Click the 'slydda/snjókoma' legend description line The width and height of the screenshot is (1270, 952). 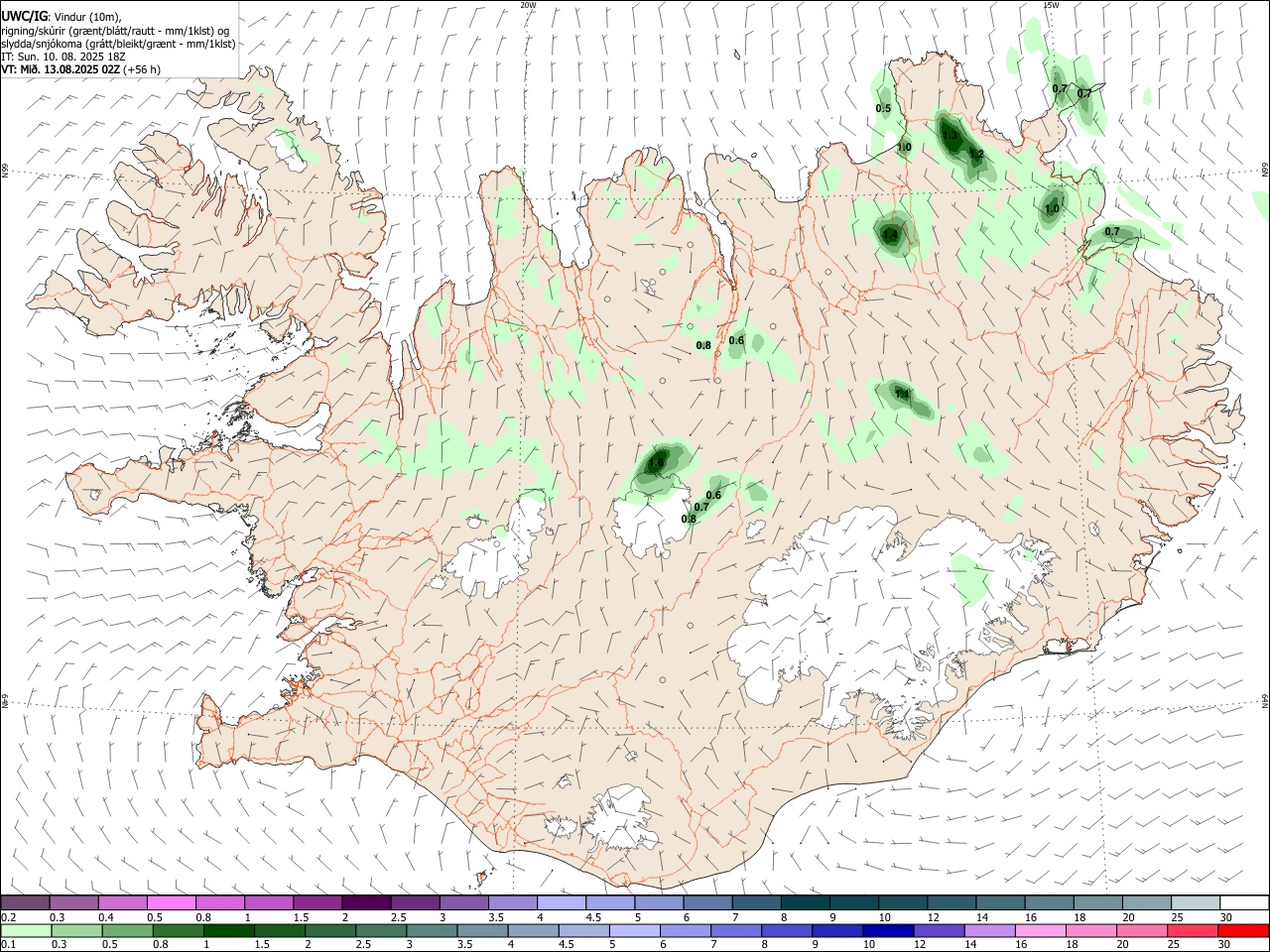tap(118, 44)
